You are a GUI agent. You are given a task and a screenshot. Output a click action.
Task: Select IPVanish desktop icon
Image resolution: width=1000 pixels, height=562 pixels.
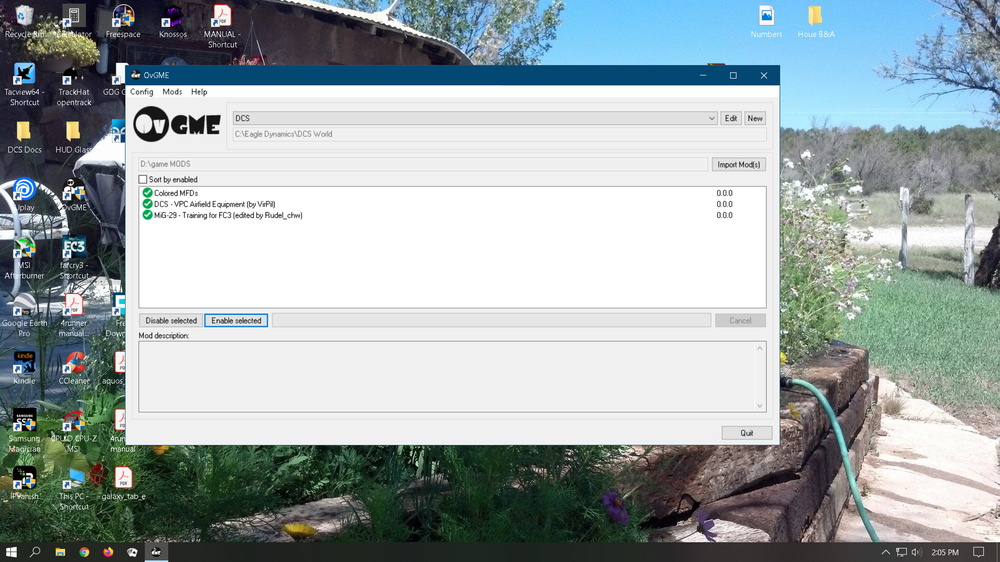[x=24, y=483]
